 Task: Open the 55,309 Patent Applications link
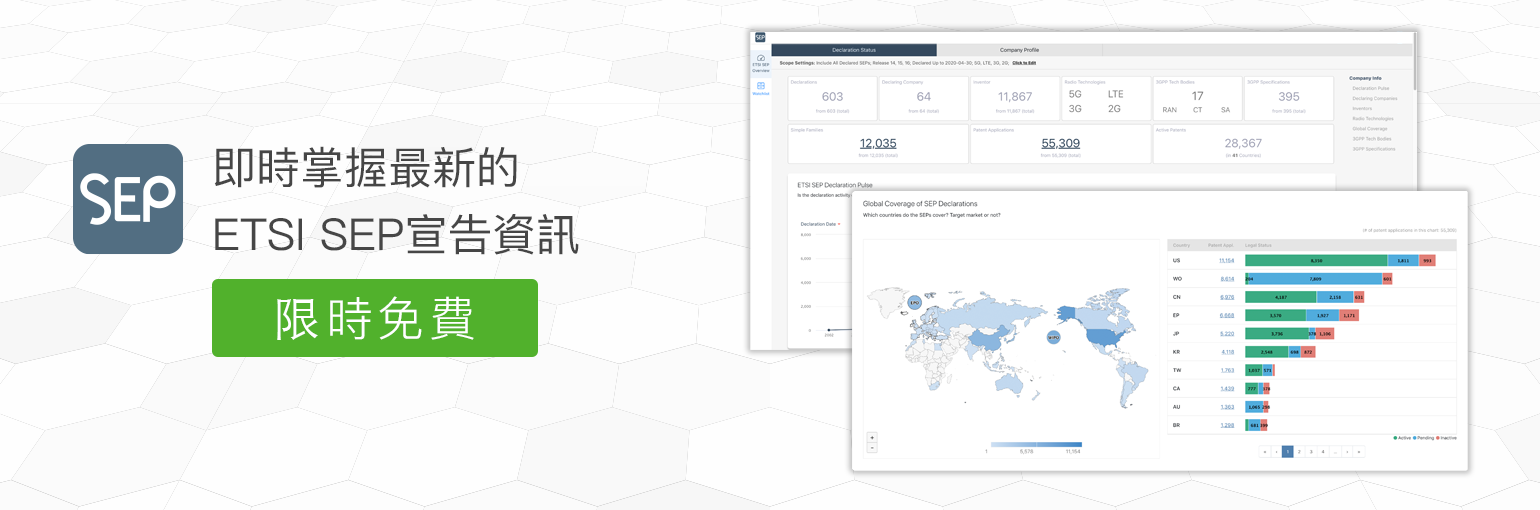(x=1060, y=143)
